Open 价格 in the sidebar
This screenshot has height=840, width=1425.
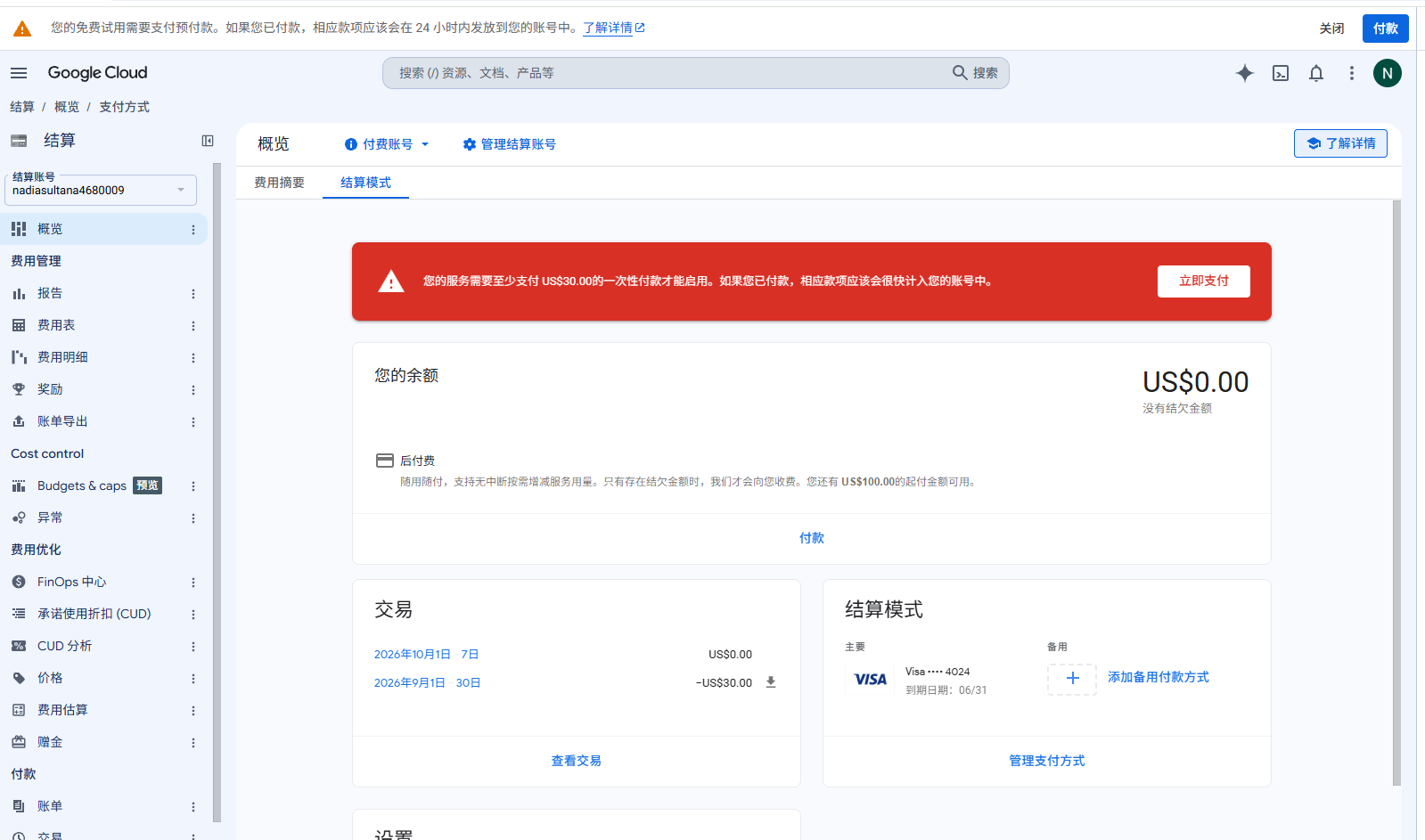coord(50,678)
